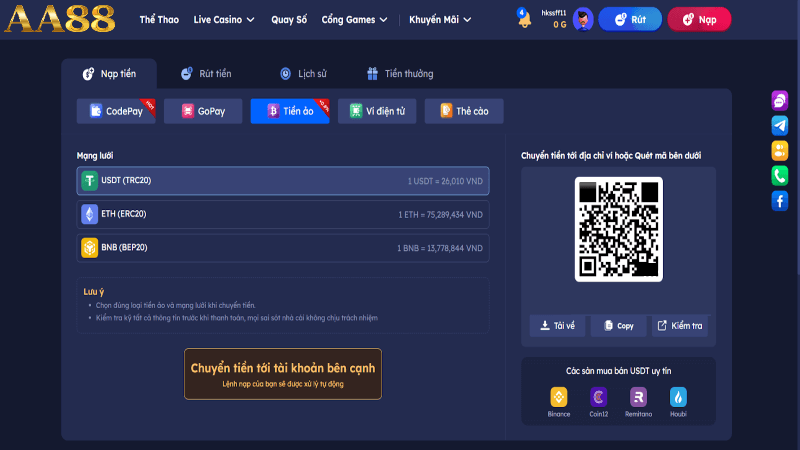Click the blue Rút button
Screen dimensions: 800x450
pyautogui.click(x=630, y=19)
